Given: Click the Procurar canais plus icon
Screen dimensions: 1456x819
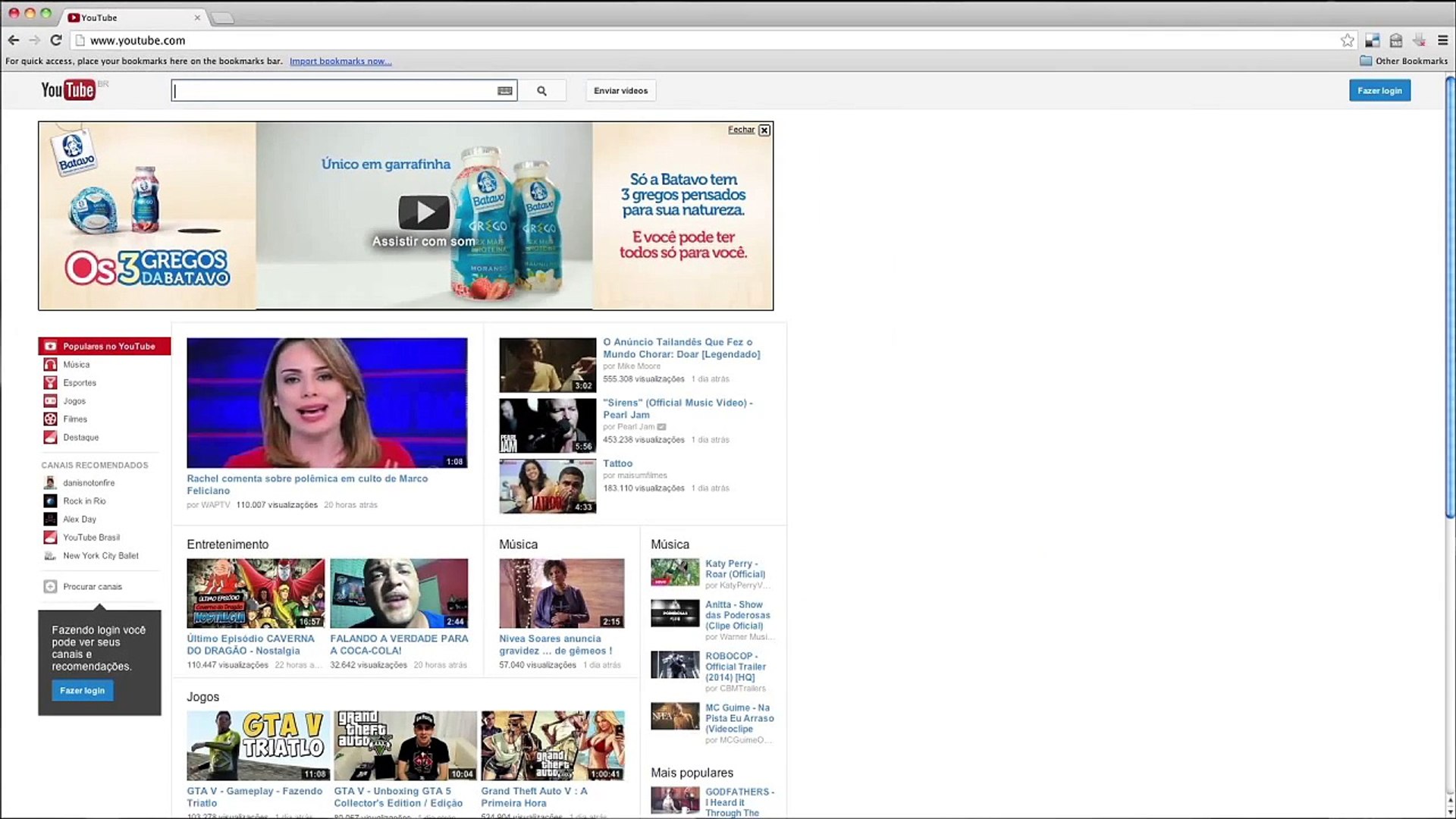Looking at the screenshot, I should pos(50,586).
